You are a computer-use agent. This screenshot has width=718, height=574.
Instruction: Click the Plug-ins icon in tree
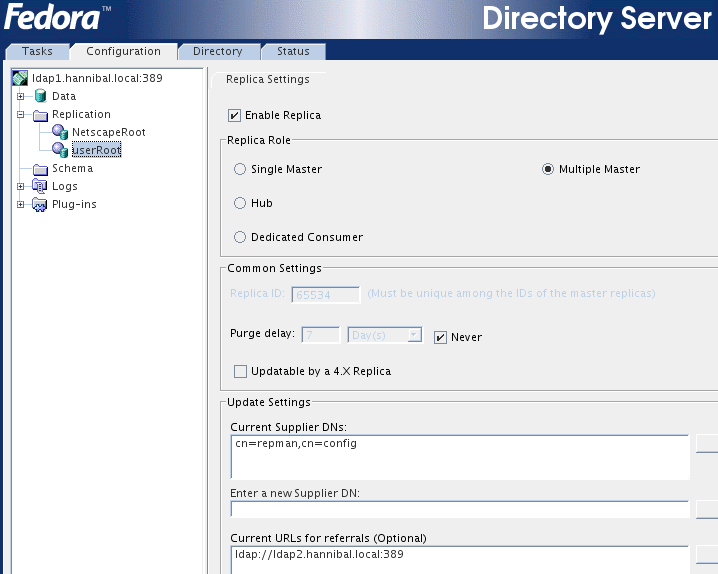[39, 205]
